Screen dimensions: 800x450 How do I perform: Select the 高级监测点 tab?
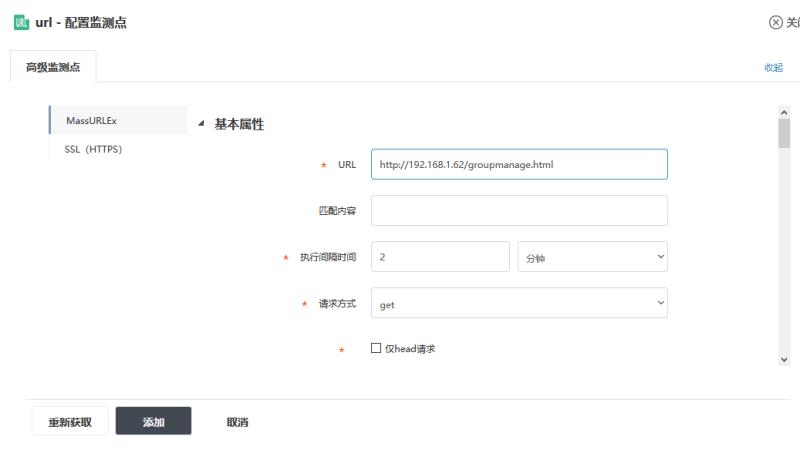(x=53, y=67)
